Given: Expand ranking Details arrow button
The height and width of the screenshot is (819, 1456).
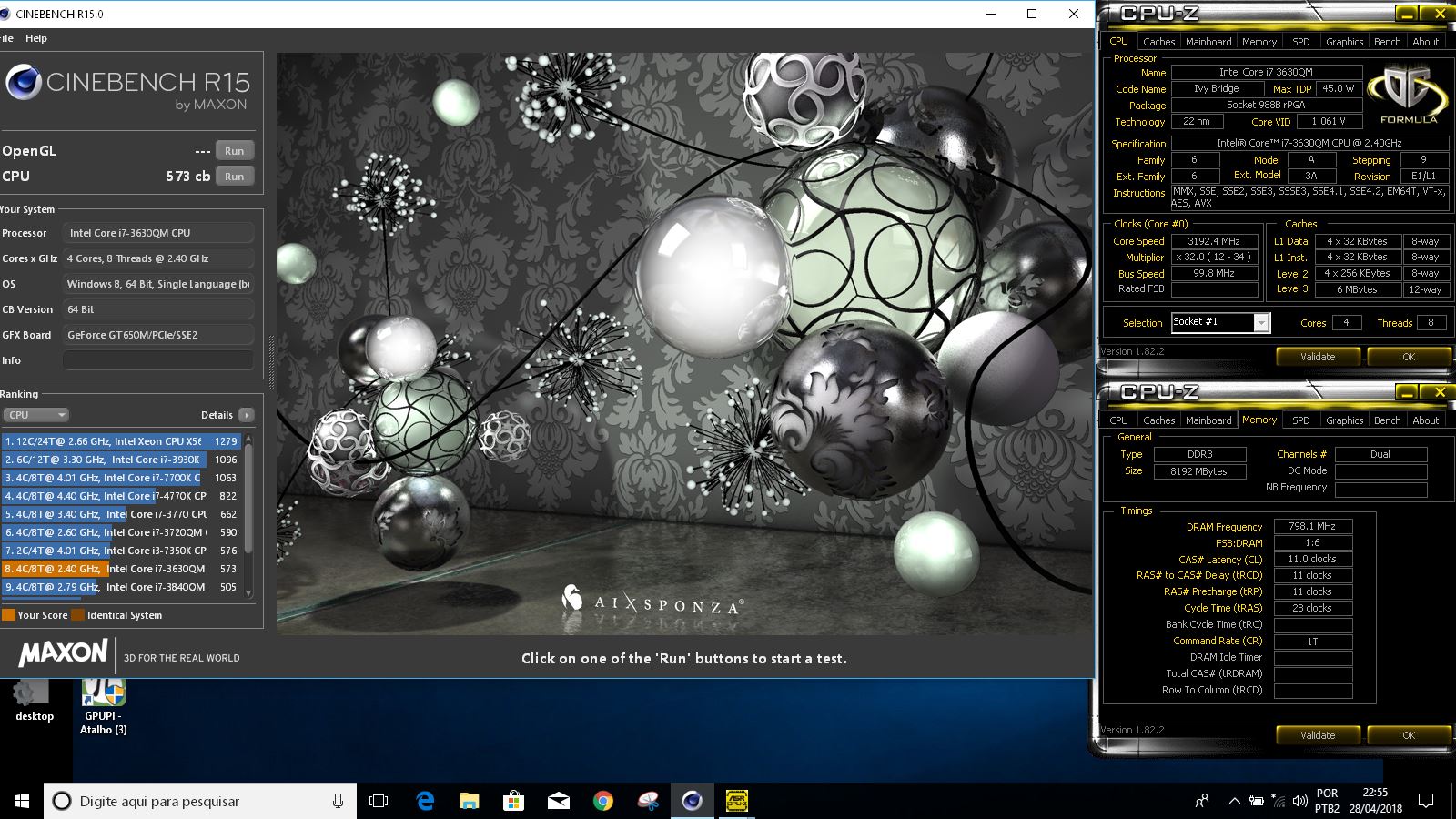Looking at the screenshot, I should pos(247,415).
